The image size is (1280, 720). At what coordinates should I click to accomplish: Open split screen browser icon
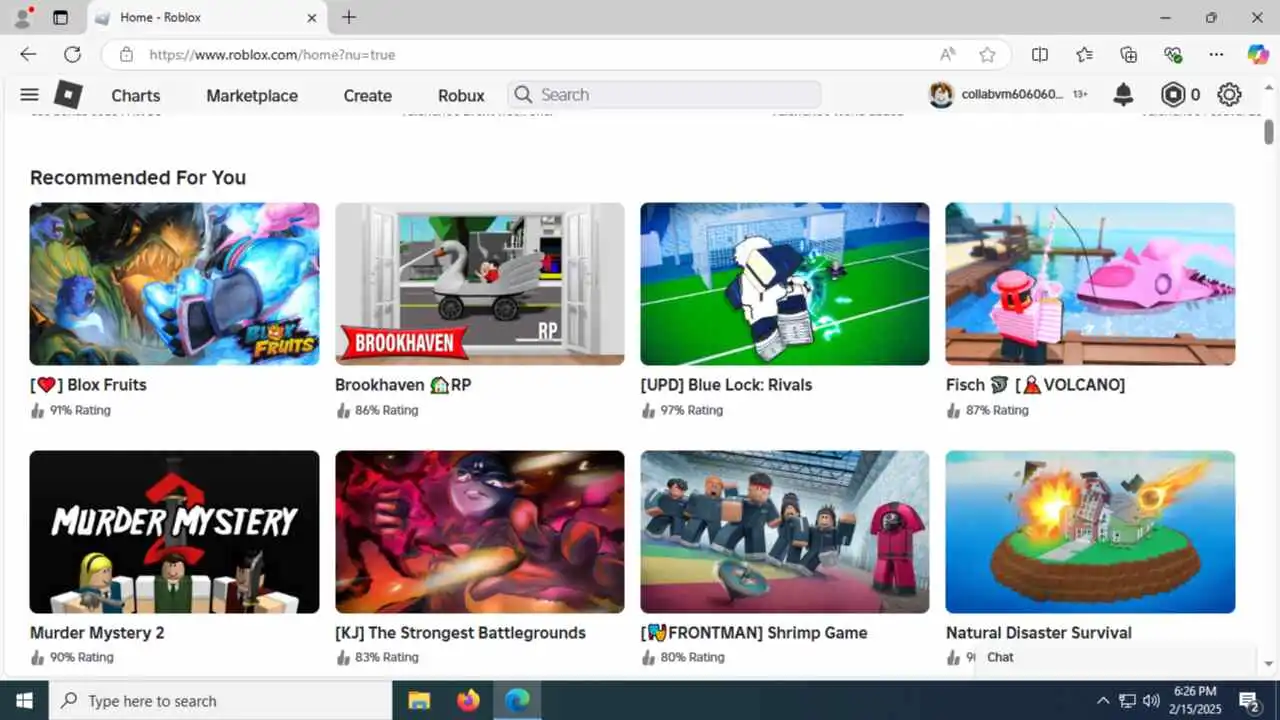coord(1040,55)
